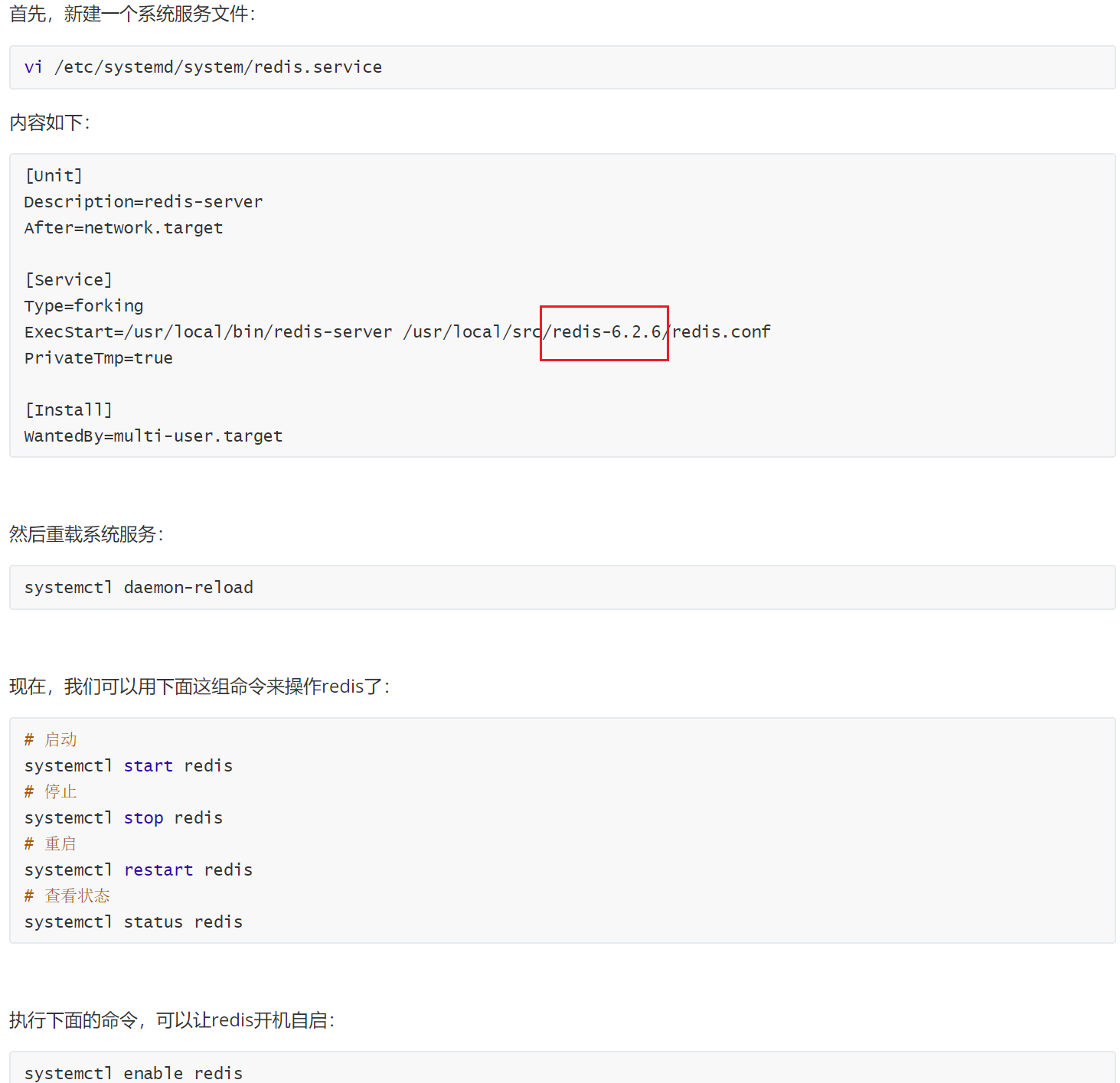Click the line 'Description=redis-server'
The height and width of the screenshot is (1083, 1120).
click(143, 202)
